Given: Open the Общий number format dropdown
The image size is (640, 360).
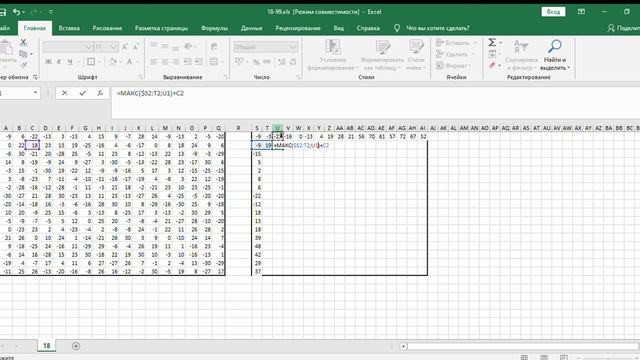Looking at the screenshot, I should pyautogui.click(x=293, y=47).
